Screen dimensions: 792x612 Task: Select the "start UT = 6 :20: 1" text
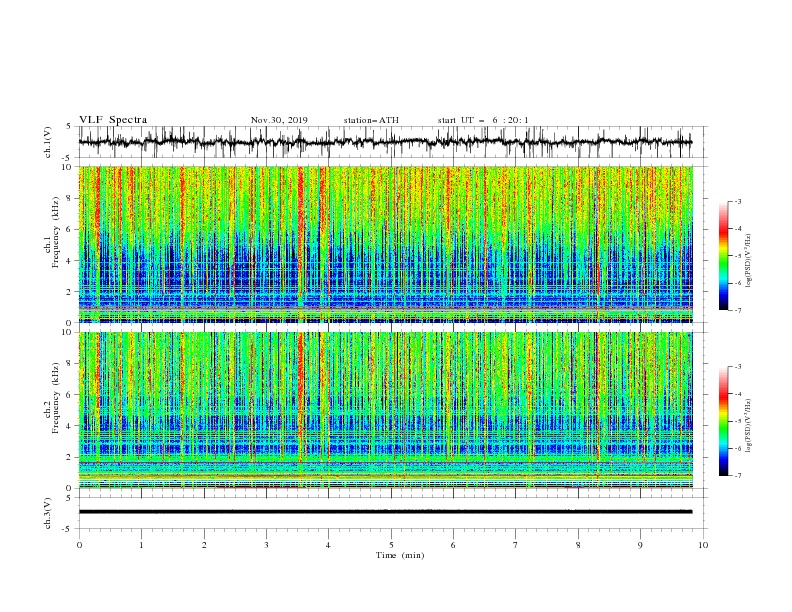[x=483, y=120]
